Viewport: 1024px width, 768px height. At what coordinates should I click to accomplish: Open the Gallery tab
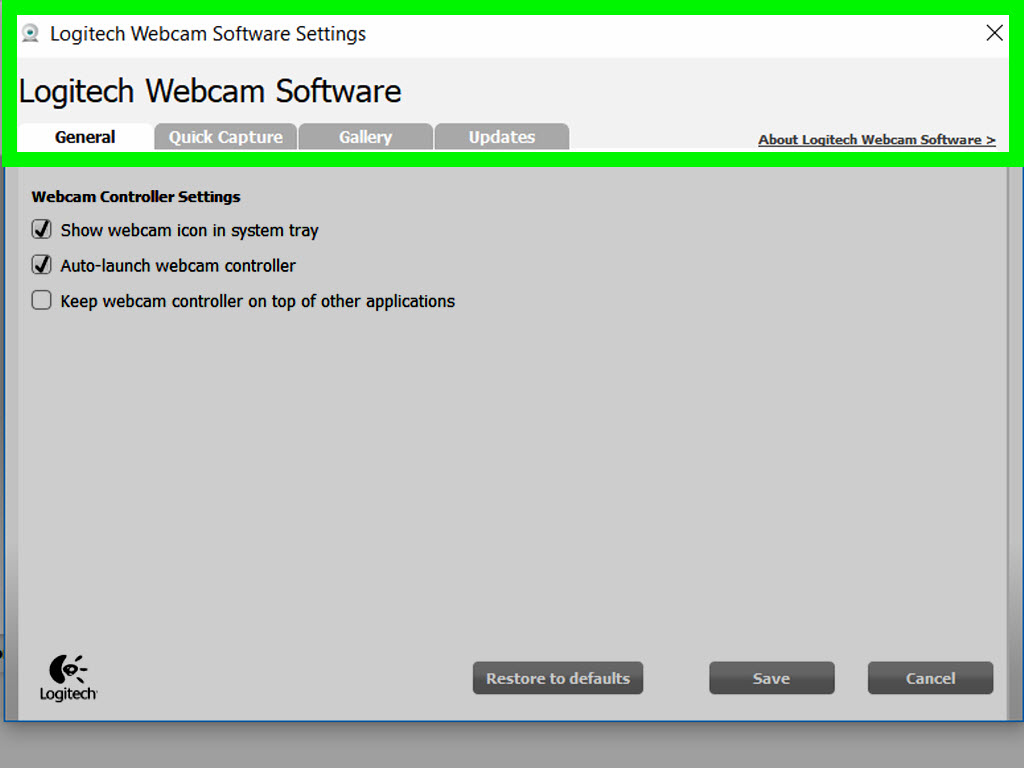tap(365, 137)
